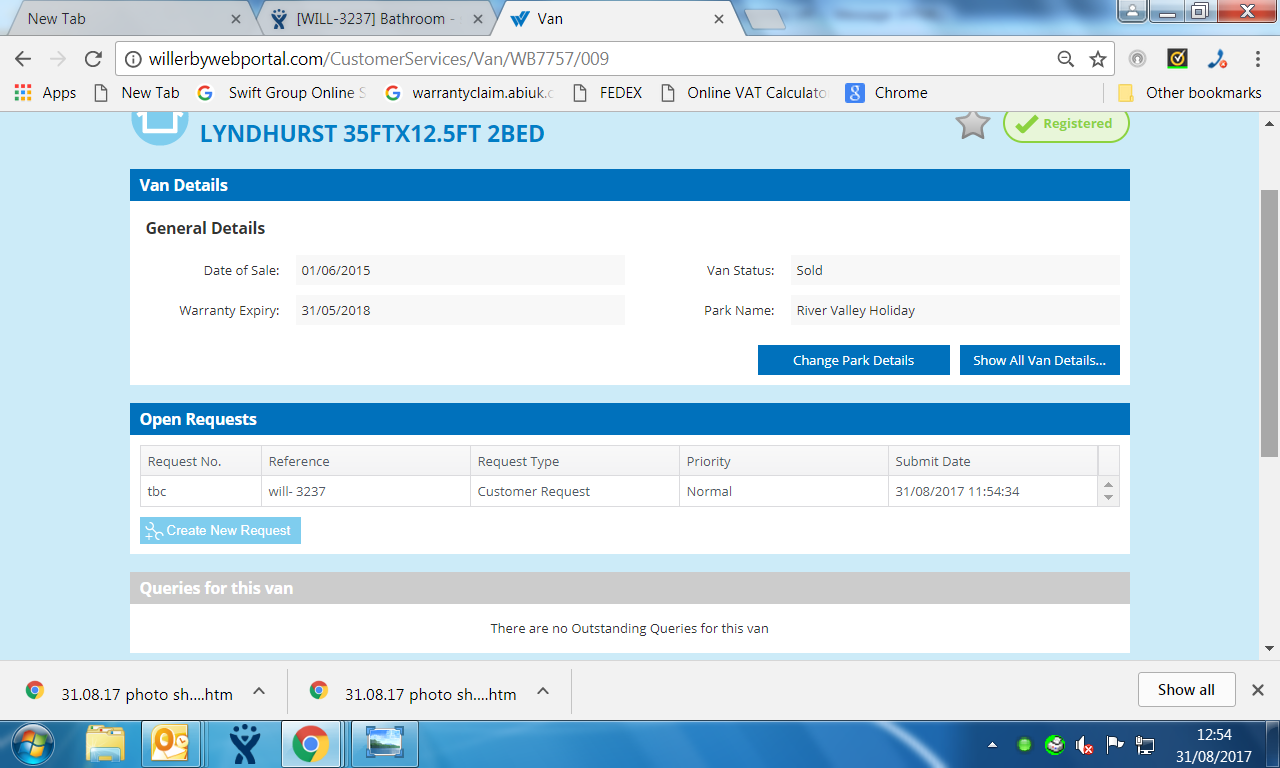This screenshot has width=1280, height=768.
Task: Open the Jira app in taskbar
Action: 244,744
